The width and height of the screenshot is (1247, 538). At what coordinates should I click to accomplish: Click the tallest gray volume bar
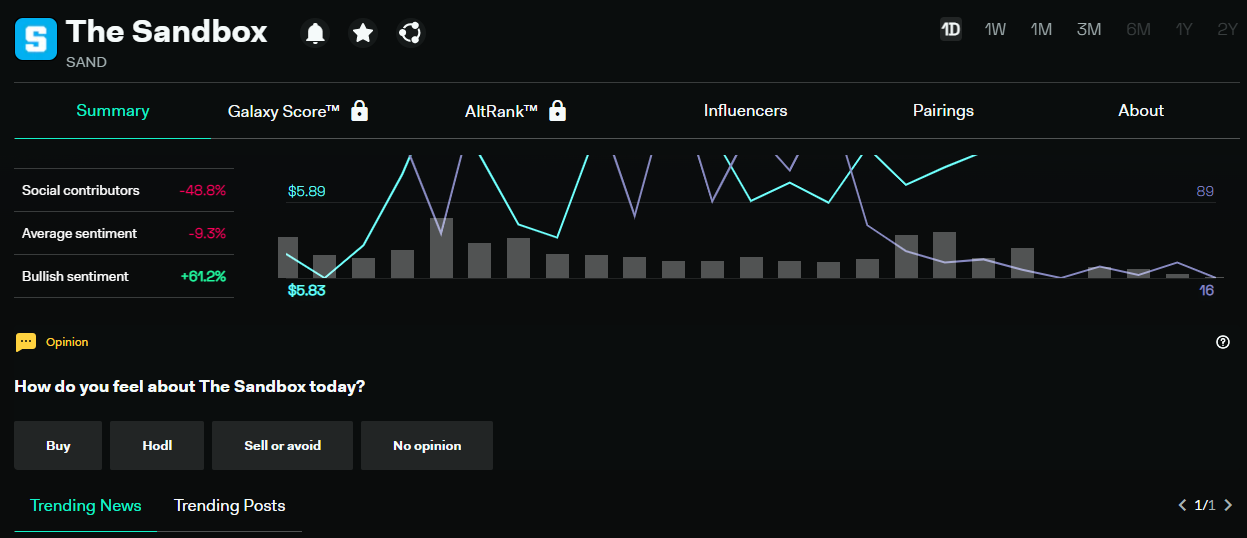[x=441, y=248]
